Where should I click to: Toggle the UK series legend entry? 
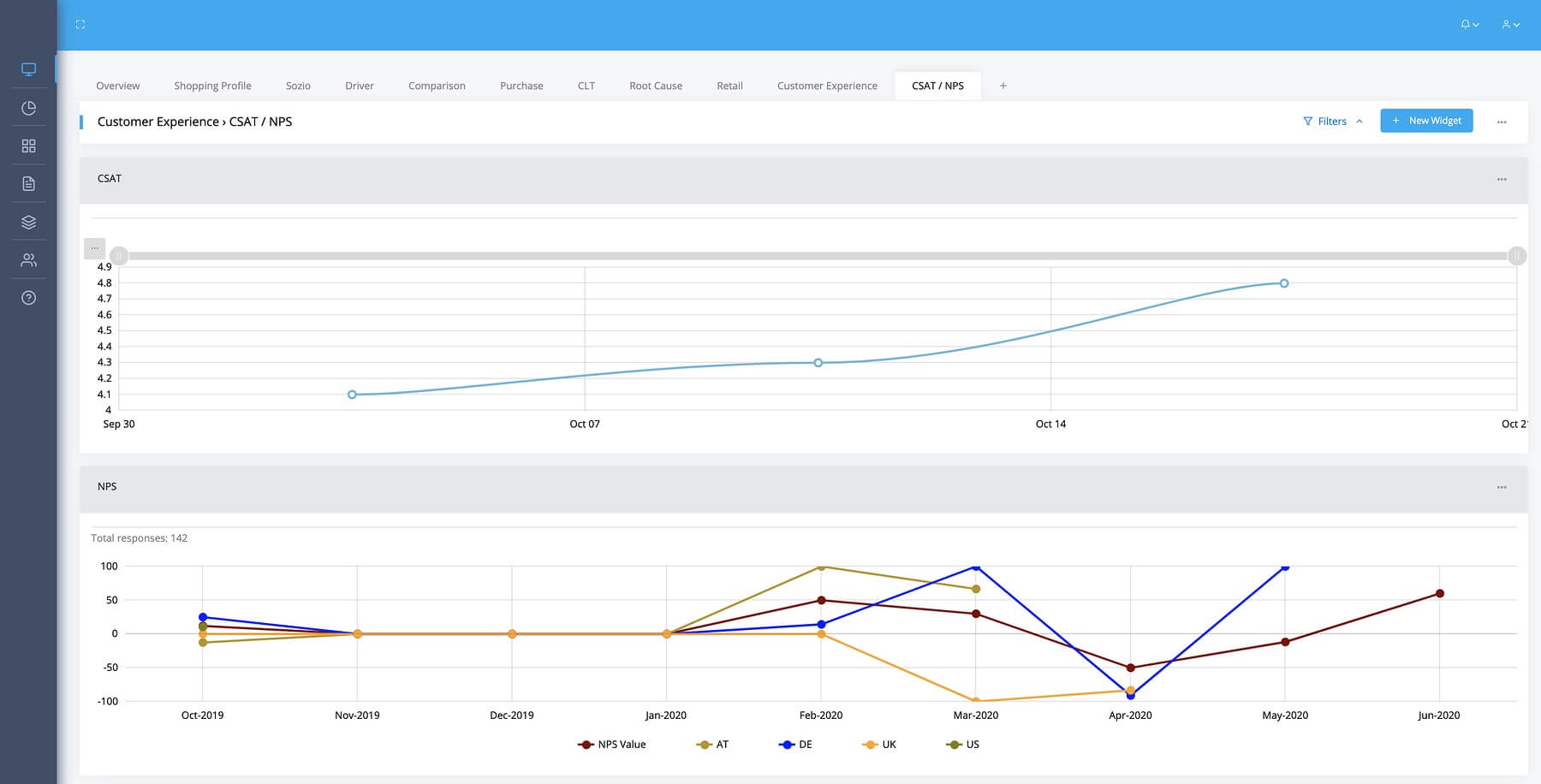[879, 745]
